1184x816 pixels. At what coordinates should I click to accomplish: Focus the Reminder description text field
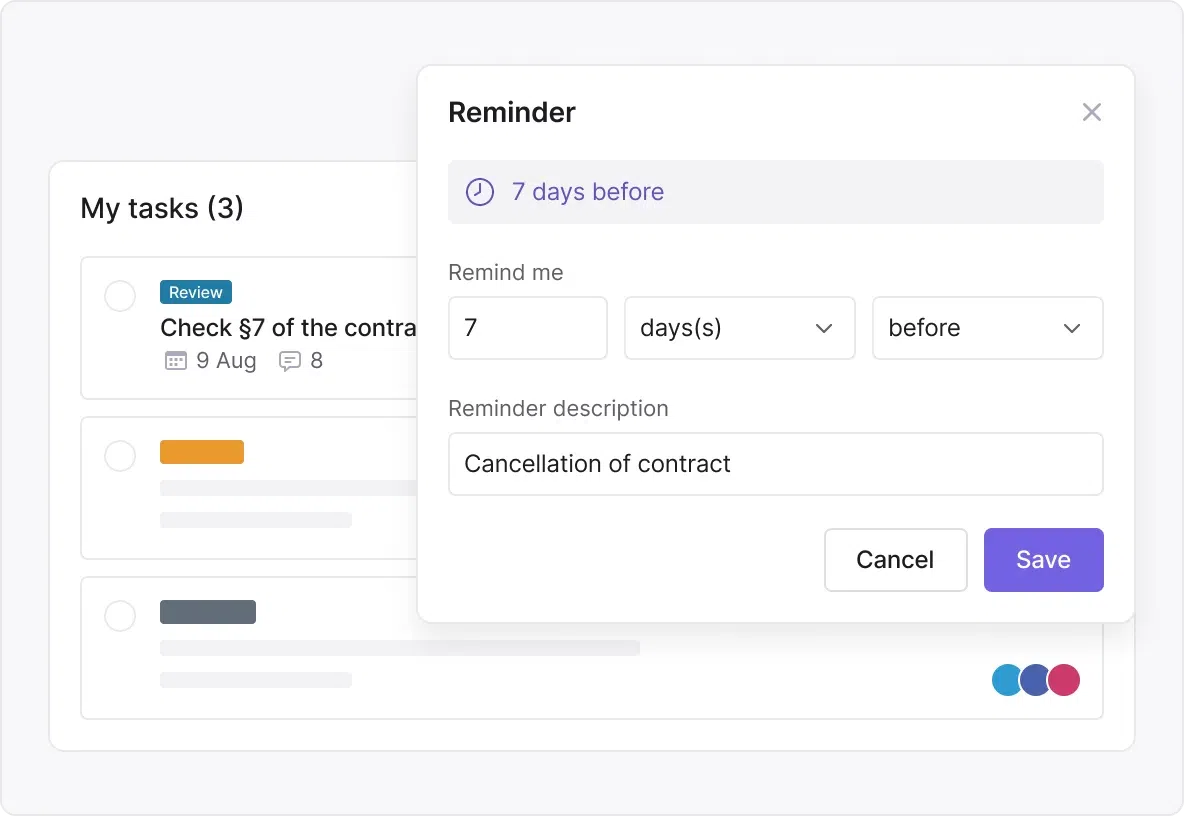(775, 464)
